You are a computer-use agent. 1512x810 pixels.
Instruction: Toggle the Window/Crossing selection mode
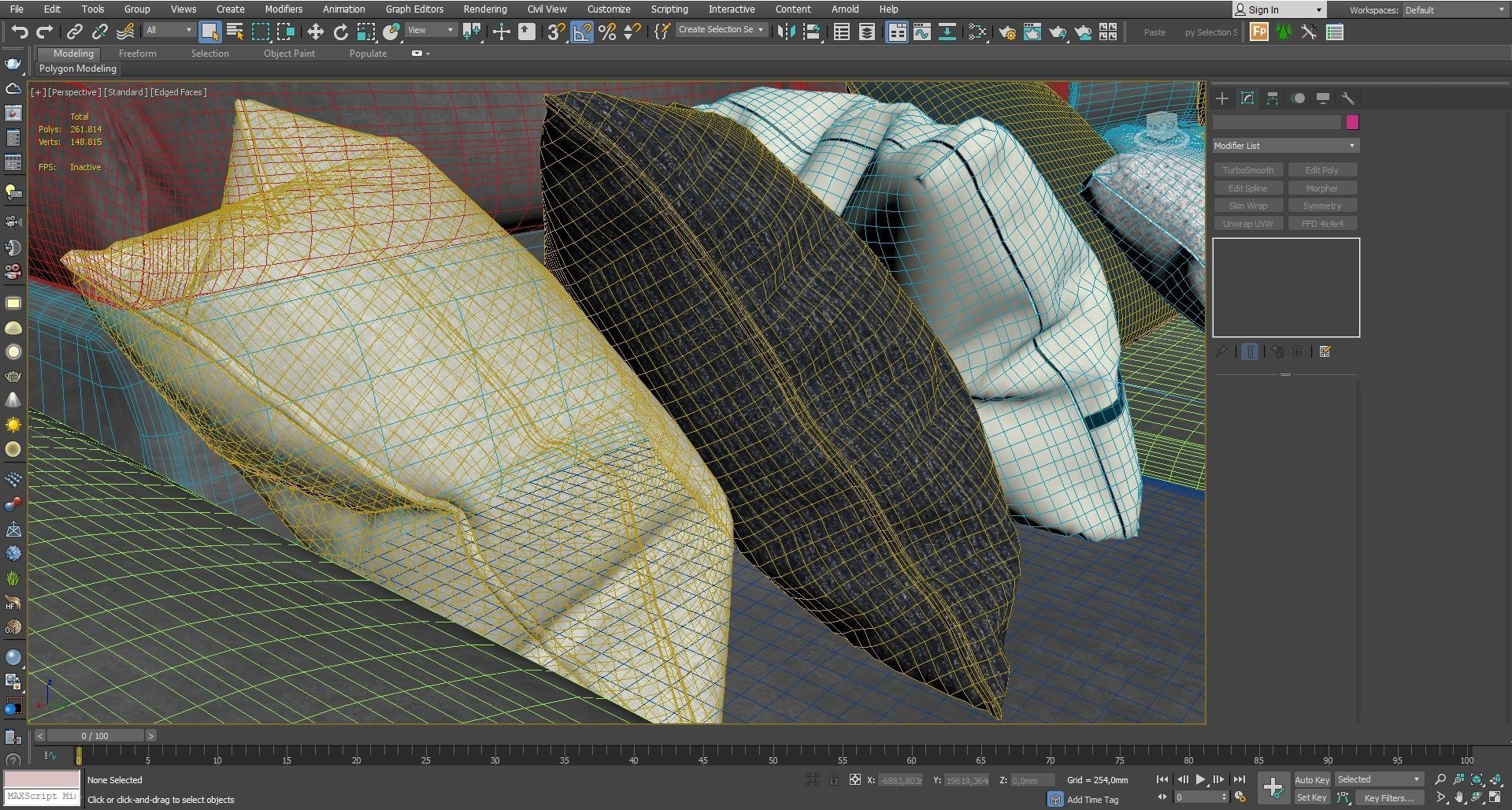click(285, 32)
